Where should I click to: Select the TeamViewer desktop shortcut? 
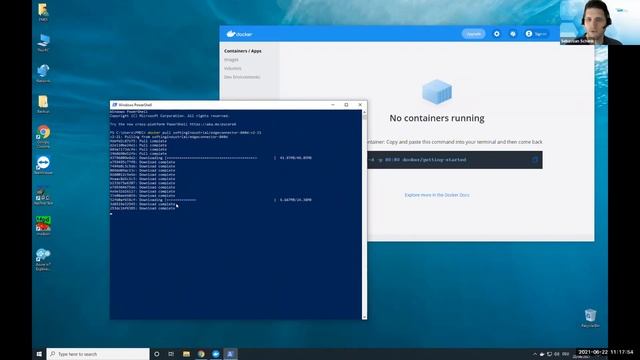[x=43, y=165]
